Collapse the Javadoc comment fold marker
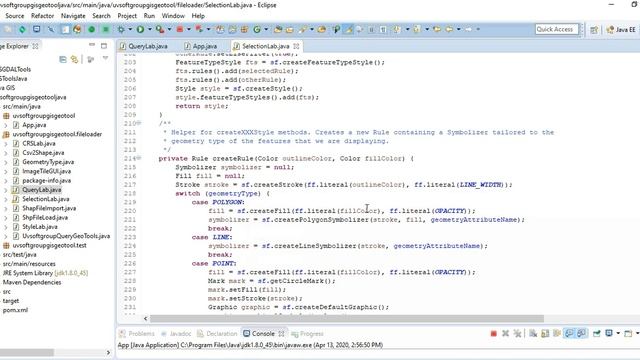Viewport: 640px width, 360px height. click(x=139, y=123)
